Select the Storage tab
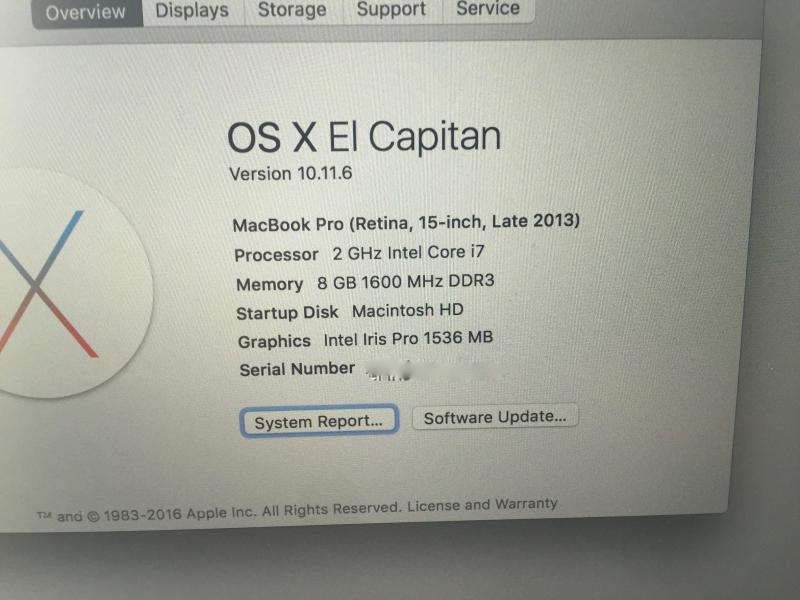Screen dimensions: 800x600 click(x=292, y=10)
